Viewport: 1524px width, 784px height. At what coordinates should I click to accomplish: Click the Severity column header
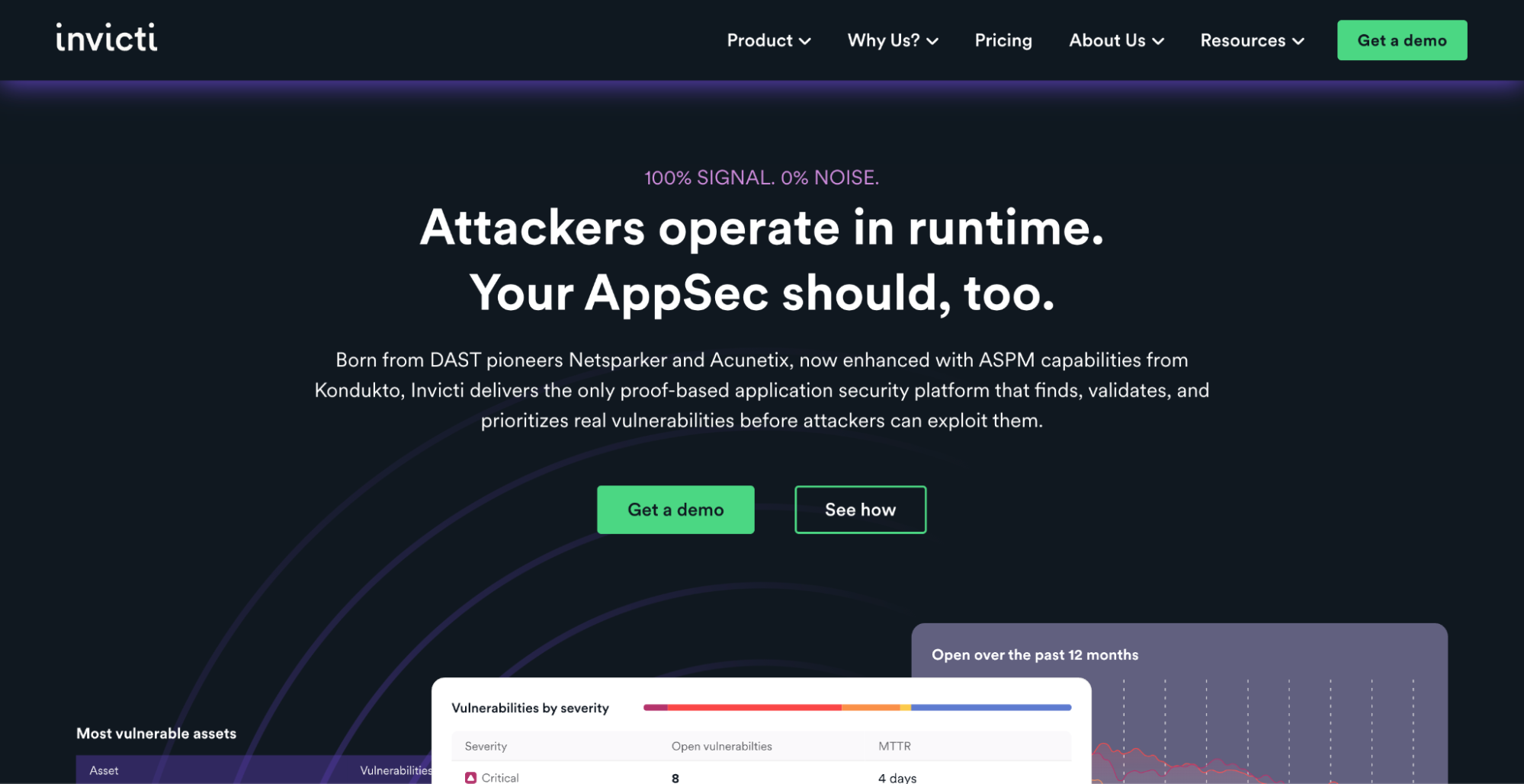click(x=486, y=747)
